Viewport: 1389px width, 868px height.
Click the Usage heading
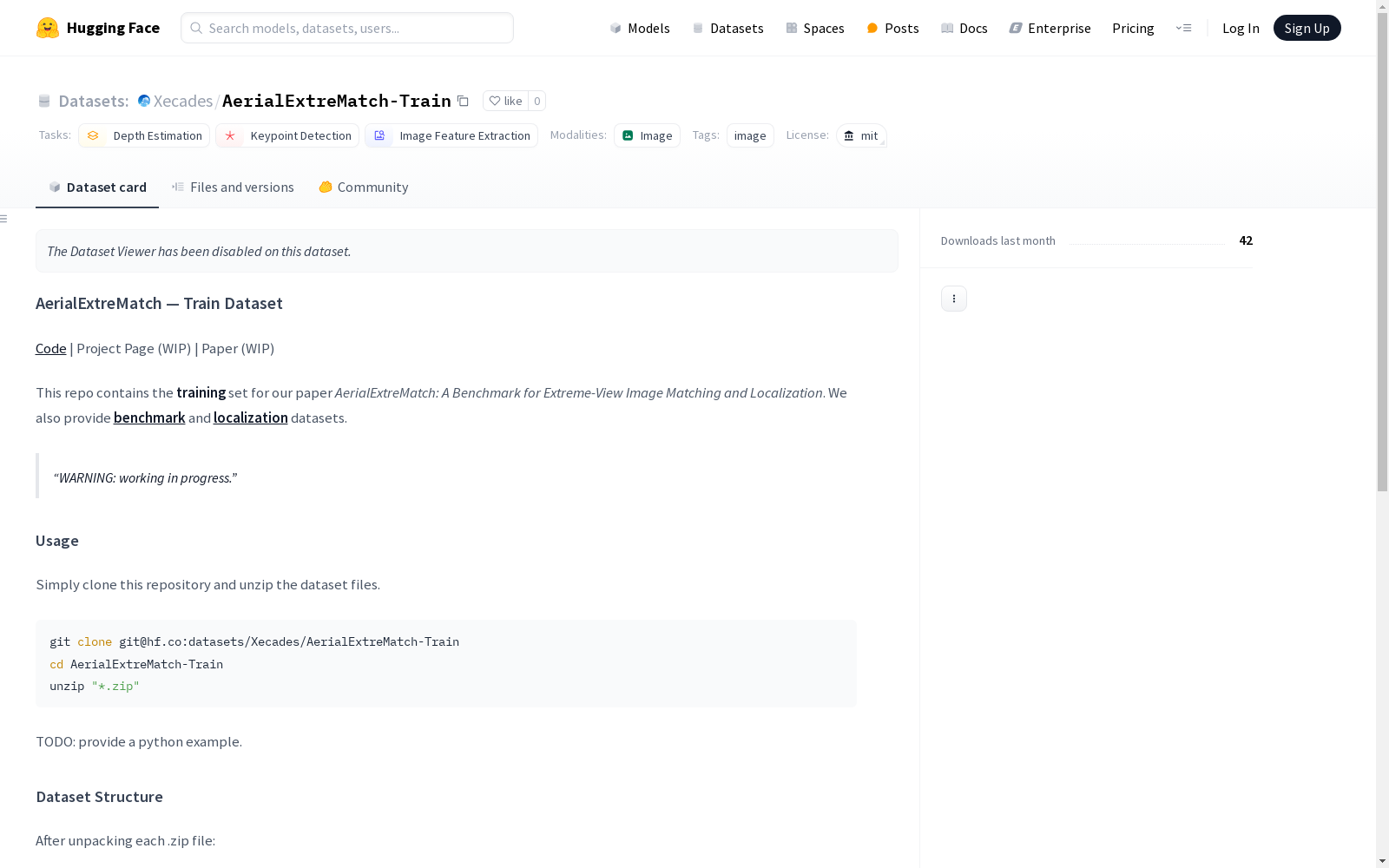tap(57, 541)
